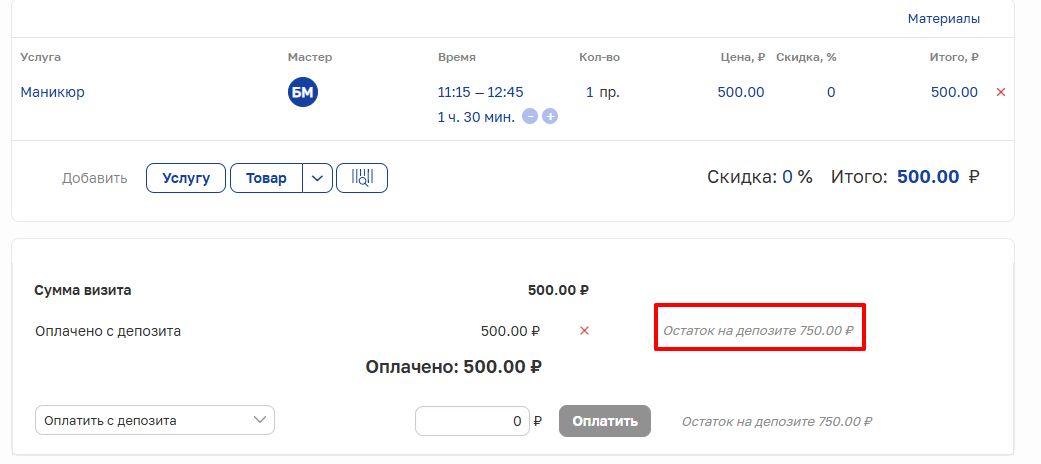The width and height of the screenshot is (1041, 464).
Task: Click the overall Скидка 0 % value
Action: (787, 177)
